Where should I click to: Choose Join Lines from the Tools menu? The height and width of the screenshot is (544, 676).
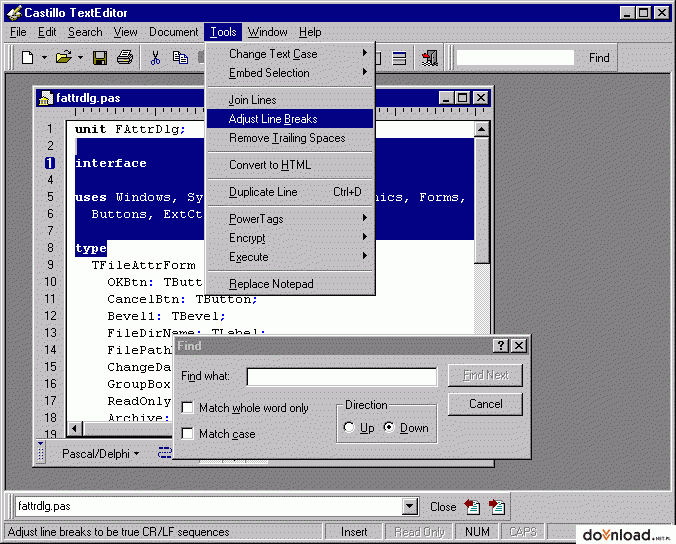pyautogui.click(x=291, y=100)
